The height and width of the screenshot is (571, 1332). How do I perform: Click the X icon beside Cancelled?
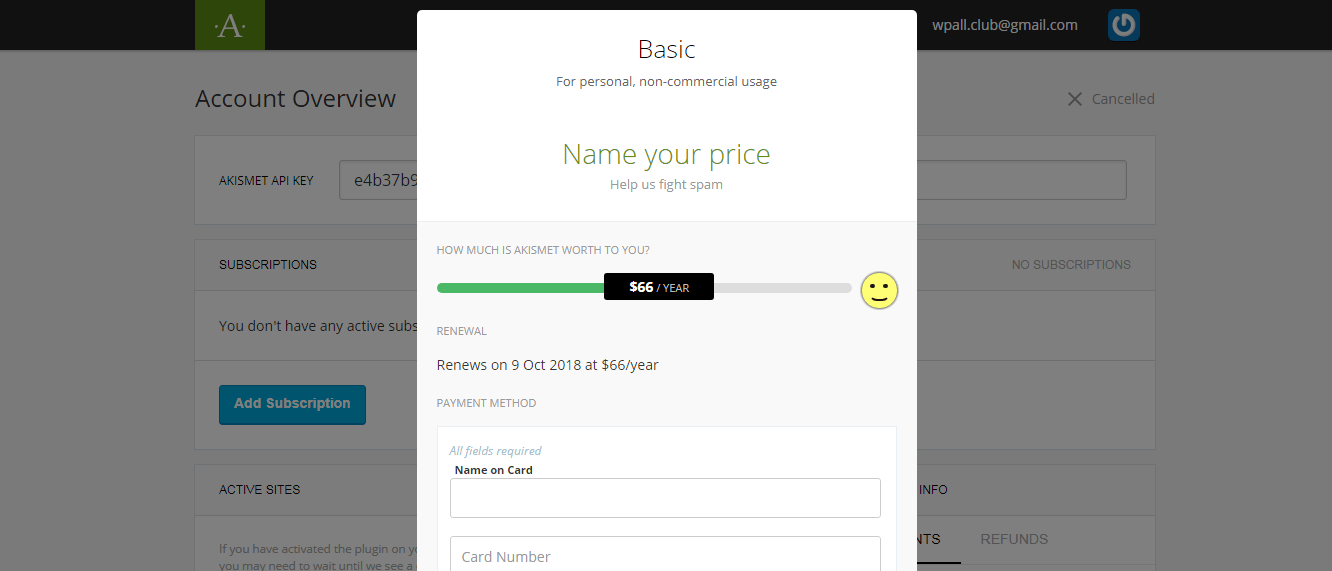pyautogui.click(x=1075, y=99)
